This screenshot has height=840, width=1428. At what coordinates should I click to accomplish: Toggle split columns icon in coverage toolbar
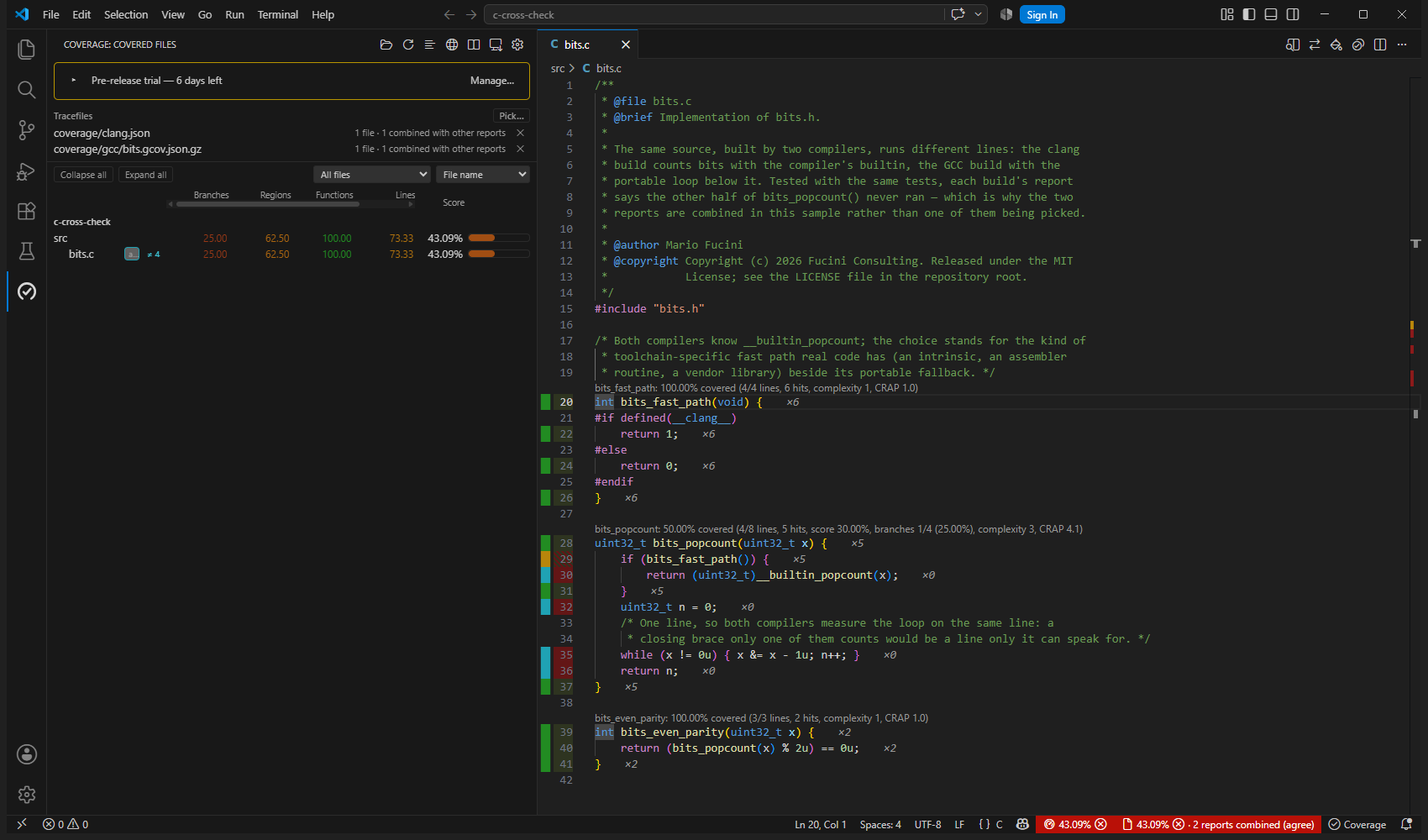coord(474,45)
